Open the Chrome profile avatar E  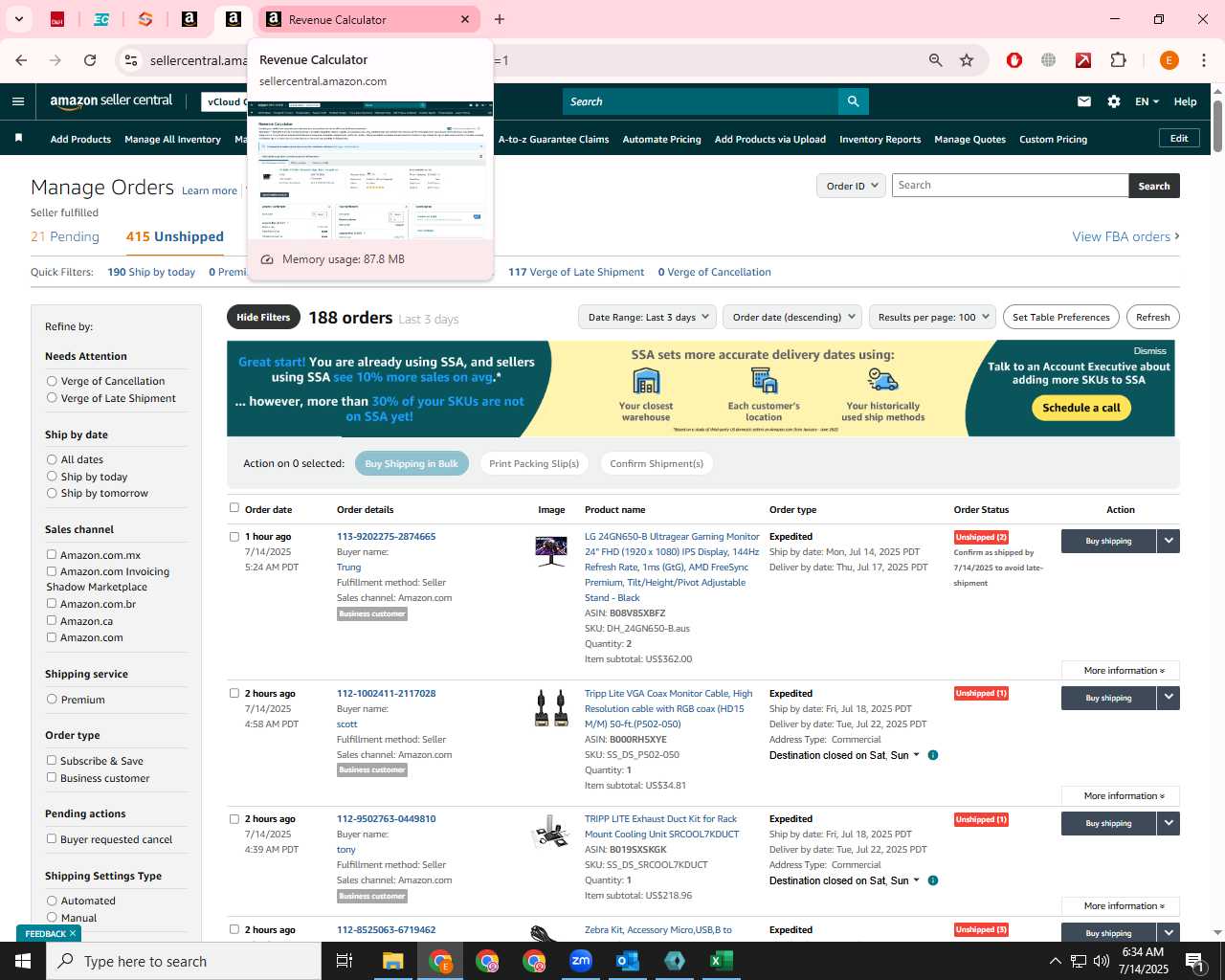coord(1169,60)
